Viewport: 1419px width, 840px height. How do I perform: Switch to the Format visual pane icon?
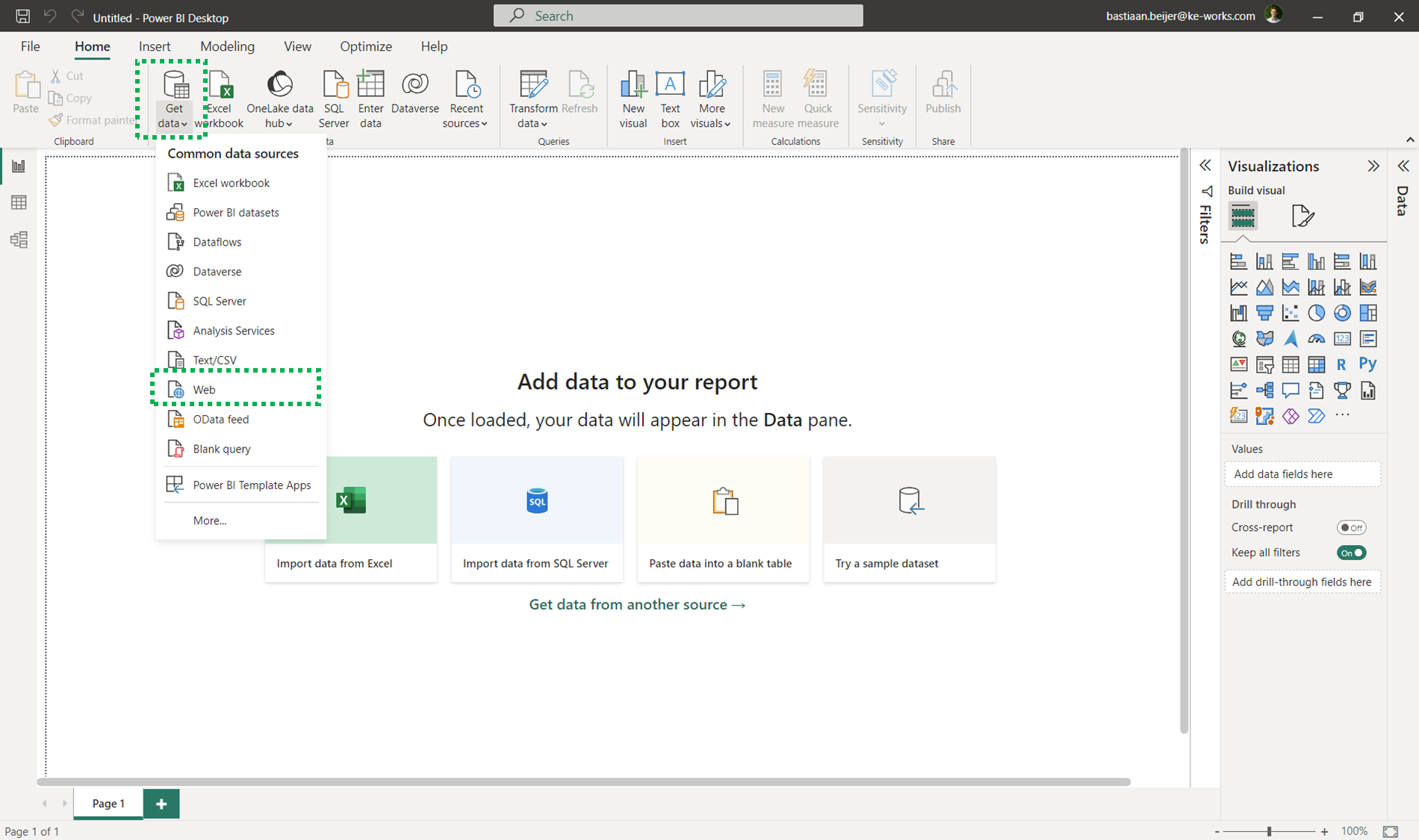(1302, 216)
